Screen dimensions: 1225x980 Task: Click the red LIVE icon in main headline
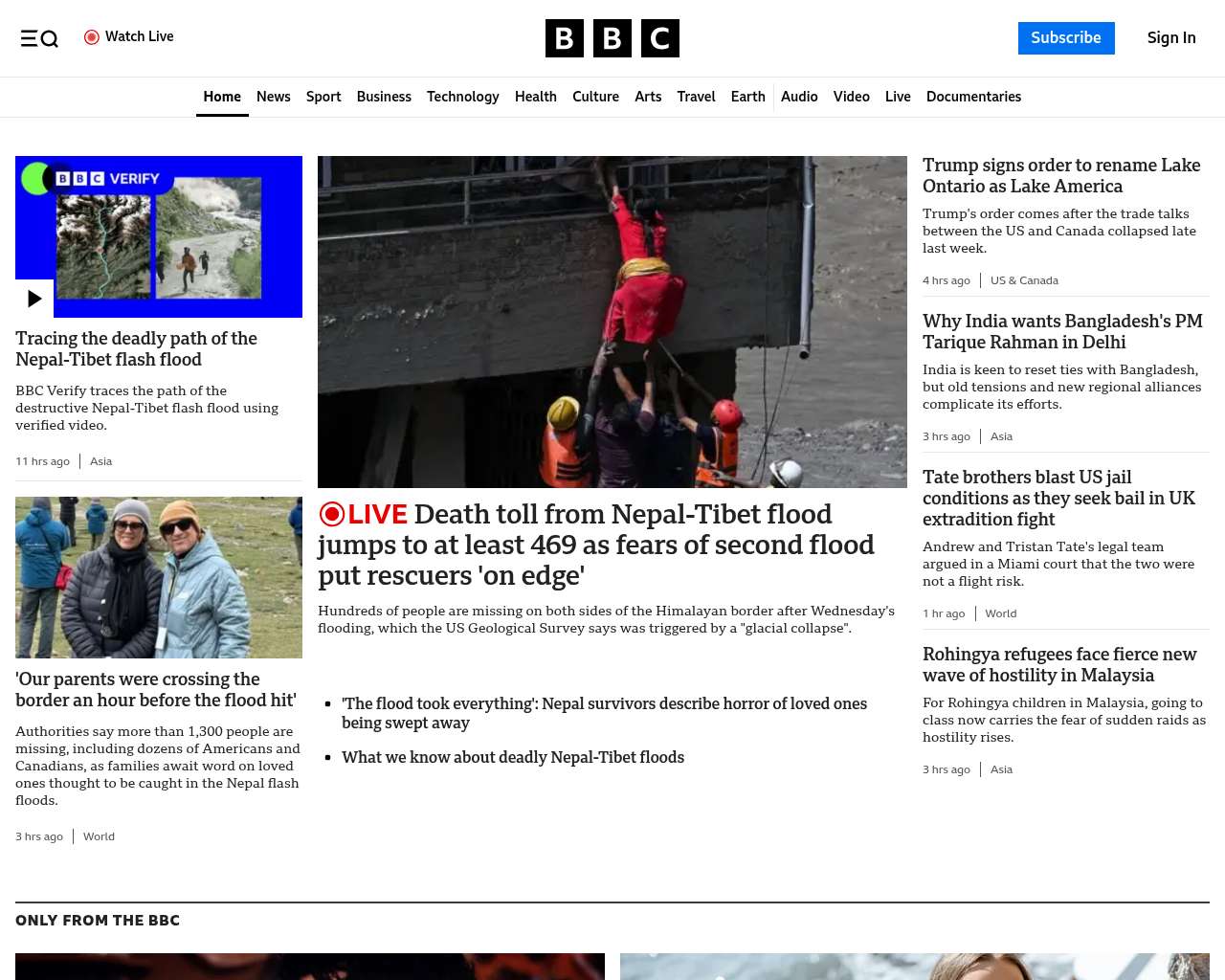click(x=331, y=514)
